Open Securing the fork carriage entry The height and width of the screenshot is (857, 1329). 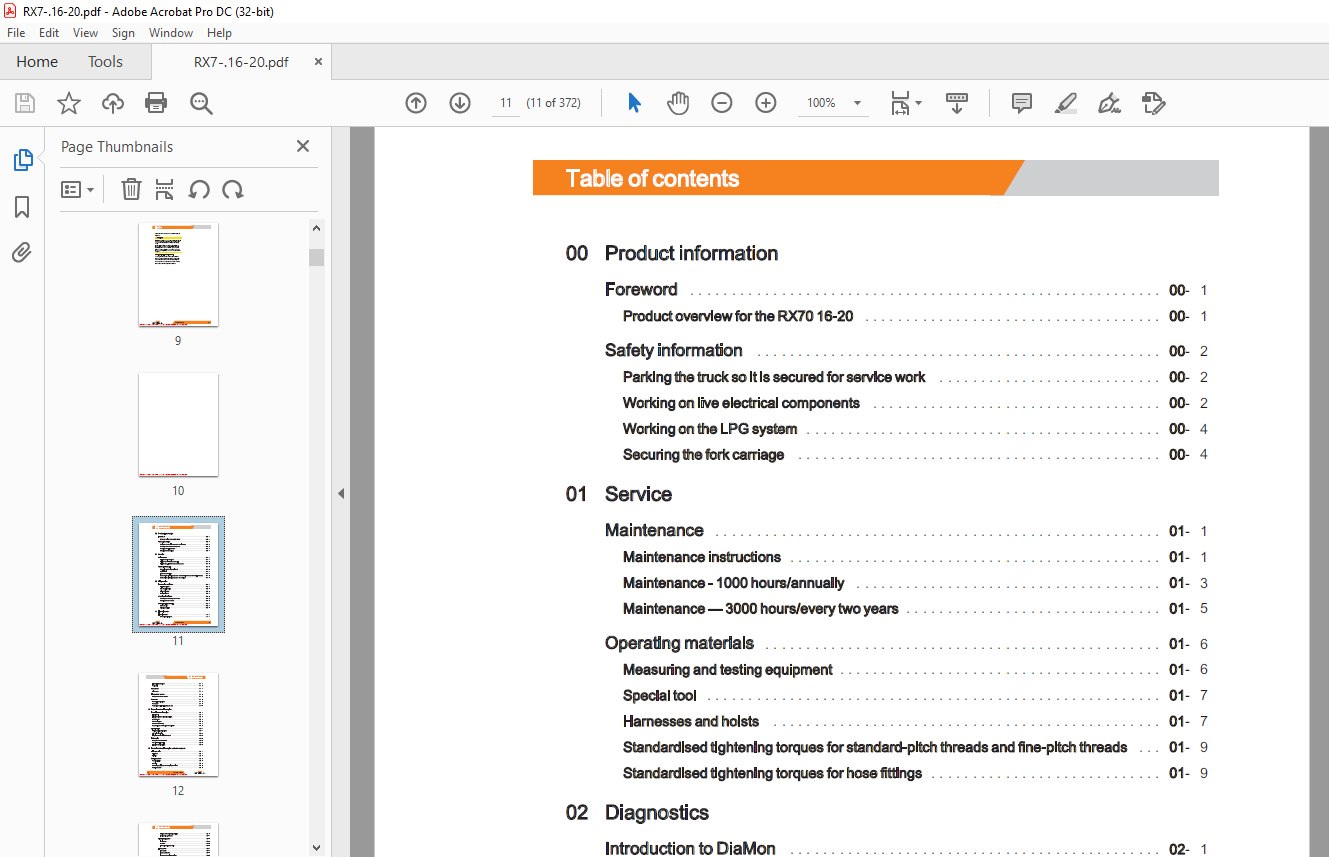pyautogui.click(x=703, y=455)
